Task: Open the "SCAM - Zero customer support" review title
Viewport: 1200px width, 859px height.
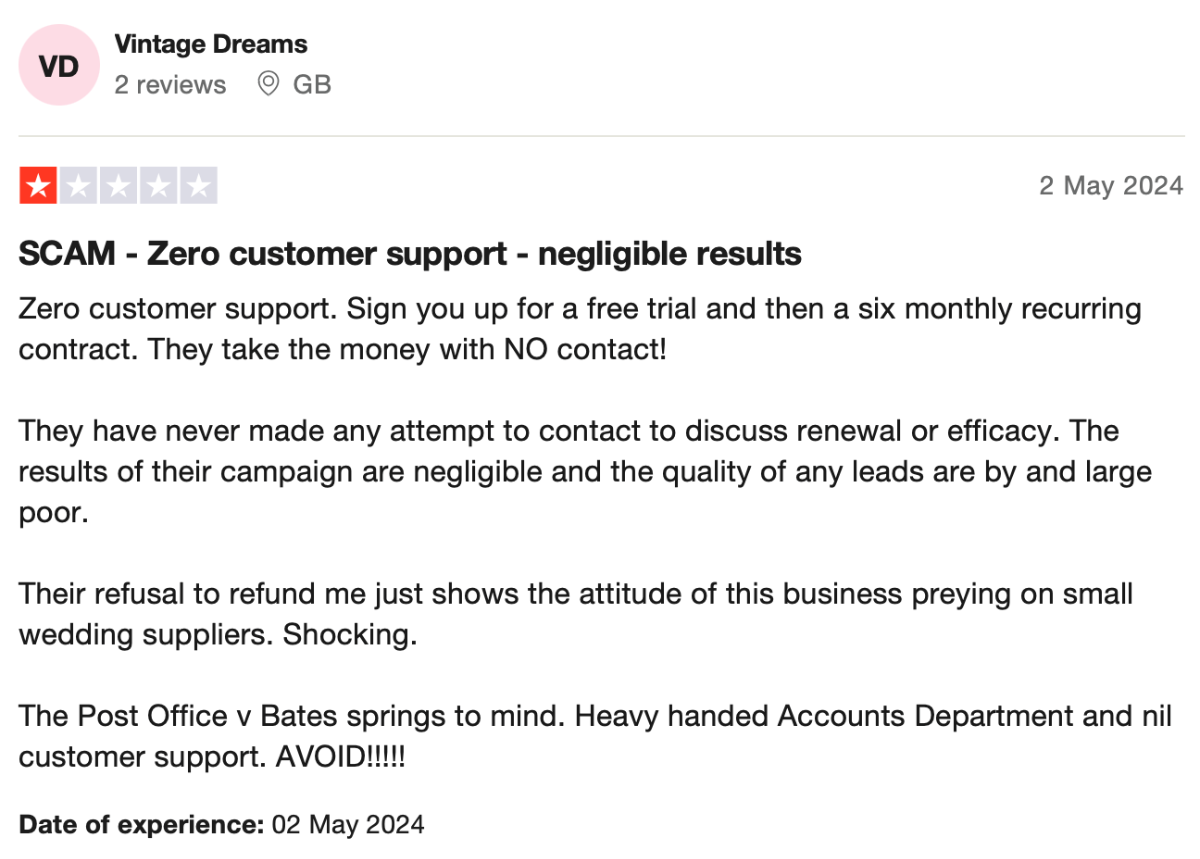Action: click(x=410, y=254)
